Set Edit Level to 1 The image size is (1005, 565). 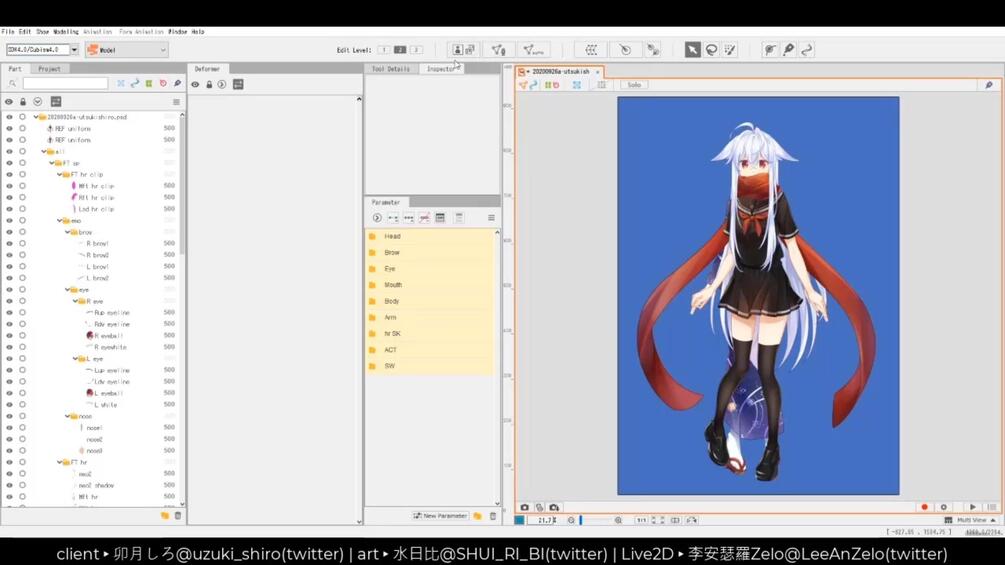coord(383,50)
